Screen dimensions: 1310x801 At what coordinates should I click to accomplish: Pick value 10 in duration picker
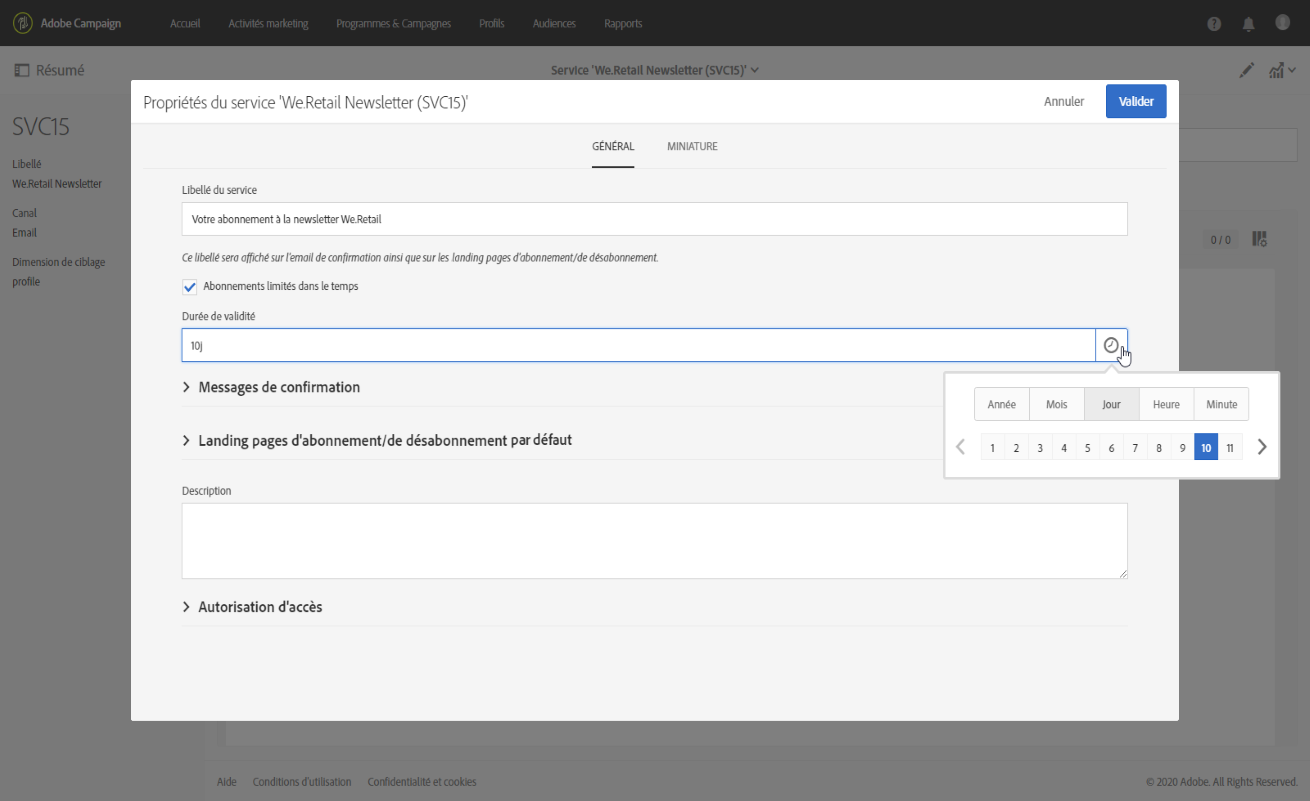[x=1206, y=448]
